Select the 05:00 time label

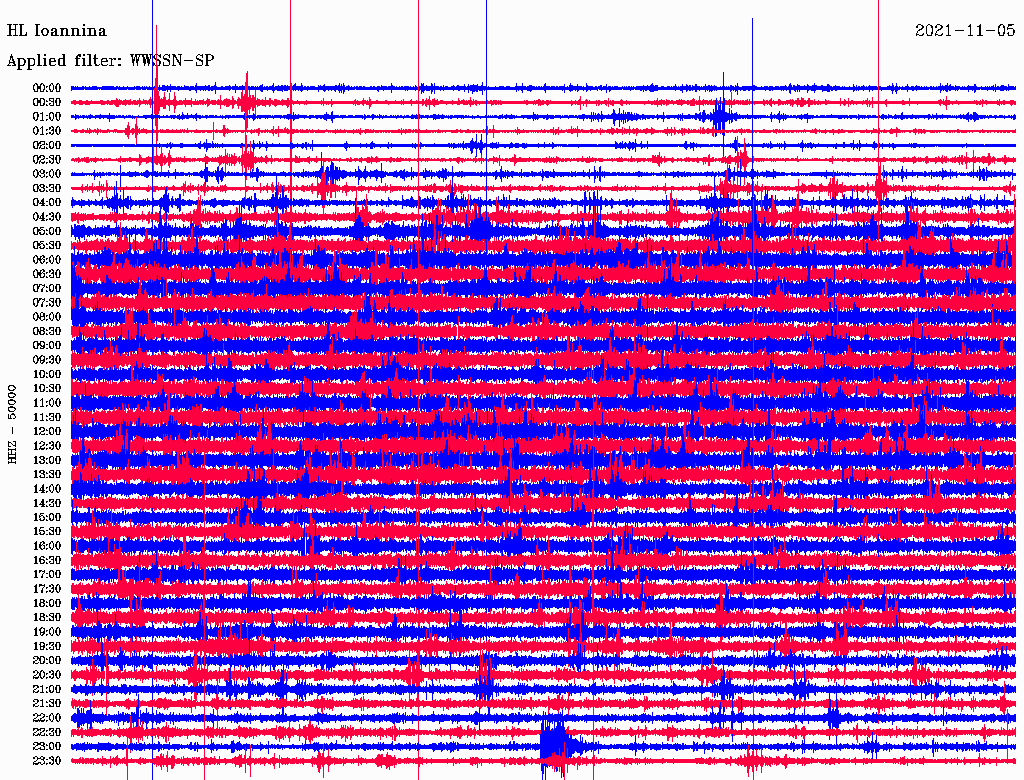point(47,231)
